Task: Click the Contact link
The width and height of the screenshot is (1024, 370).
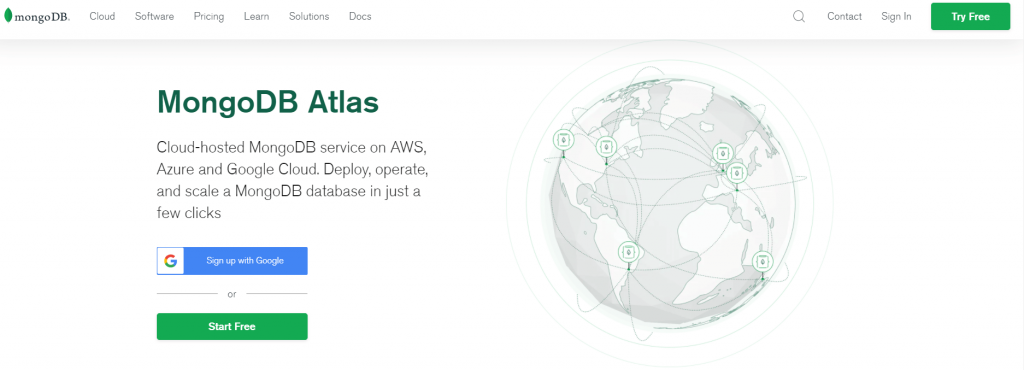Action: pos(844,16)
